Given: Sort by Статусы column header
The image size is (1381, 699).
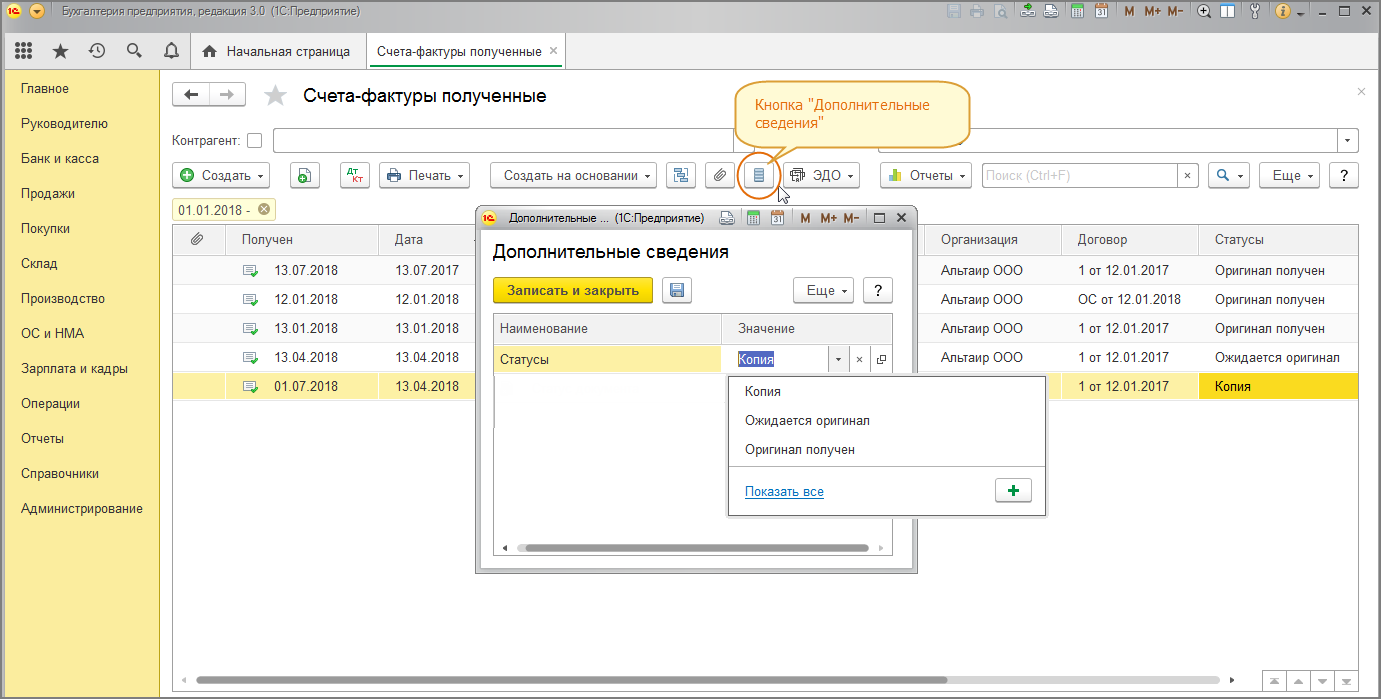Looking at the screenshot, I should (x=1278, y=240).
